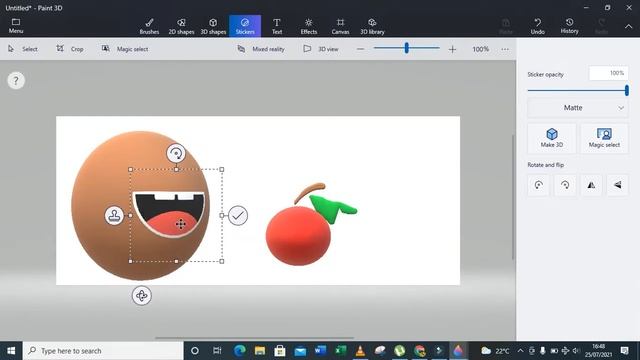640x360 pixels.
Task: Open Word from the taskbar
Action: pyautogui.click(x=320, y=351)
